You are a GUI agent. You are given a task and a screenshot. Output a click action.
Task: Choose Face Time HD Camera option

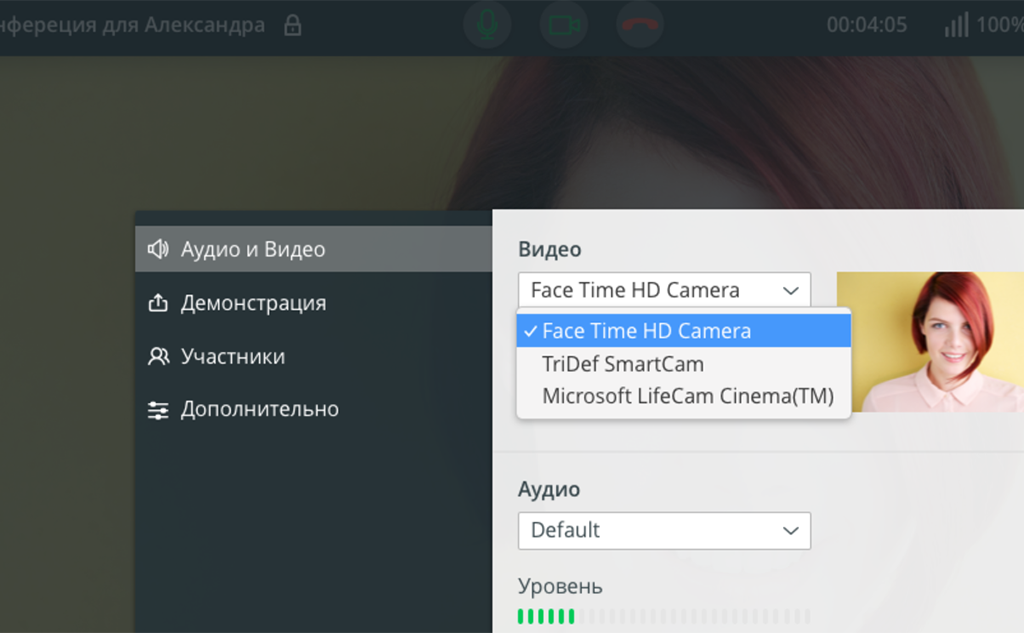click(646, 331)
